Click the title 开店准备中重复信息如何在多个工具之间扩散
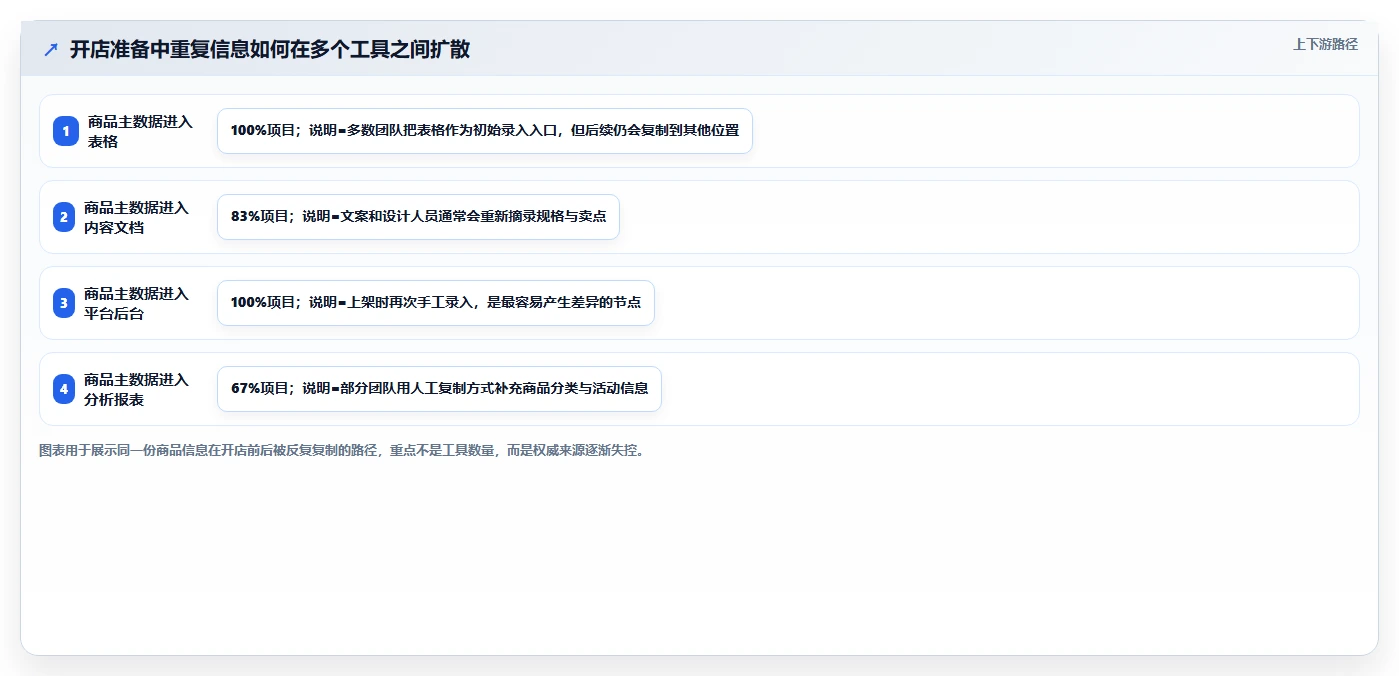1399x676 pixels. click(x=270, y=49)
